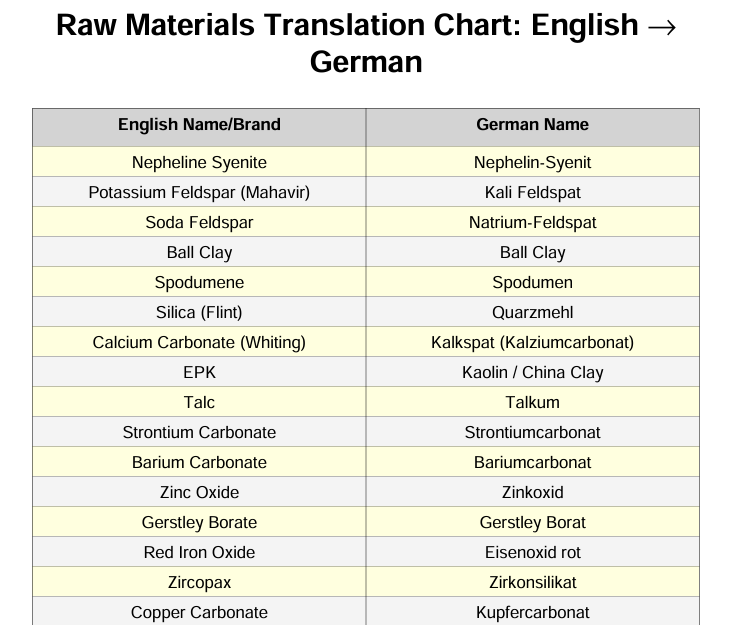Viewport: 729px width, 625px height.
Task: Select the 'Strontium Carbonate' cell
Action: 199,432
